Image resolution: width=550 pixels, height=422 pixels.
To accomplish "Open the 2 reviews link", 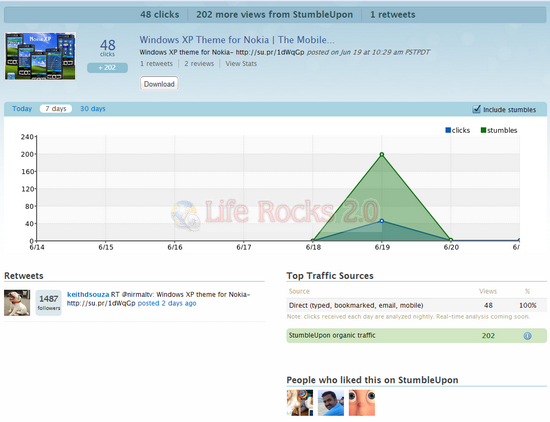I will point(199,63).
